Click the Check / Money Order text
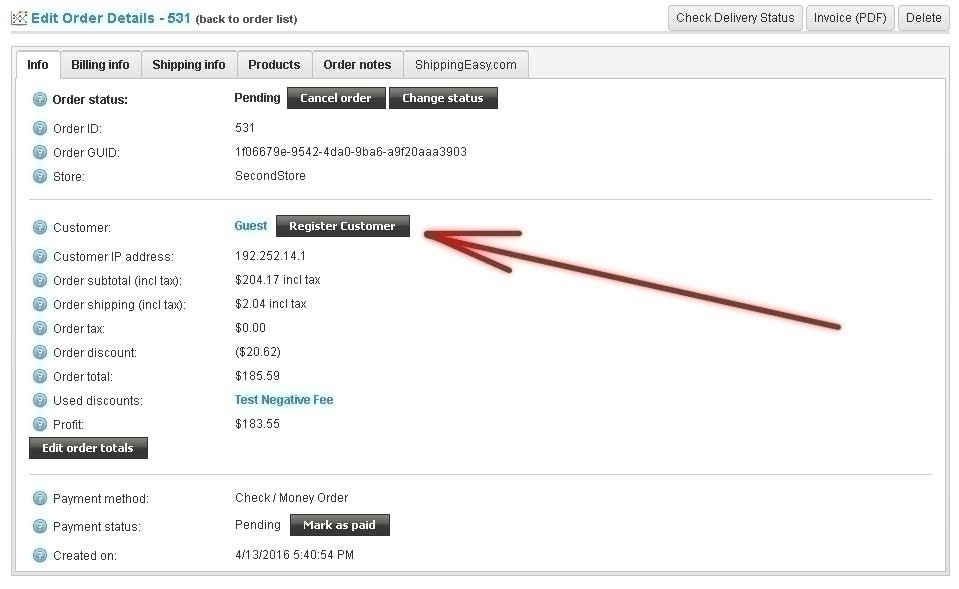The image size is (959, 589). coord(291,497)
